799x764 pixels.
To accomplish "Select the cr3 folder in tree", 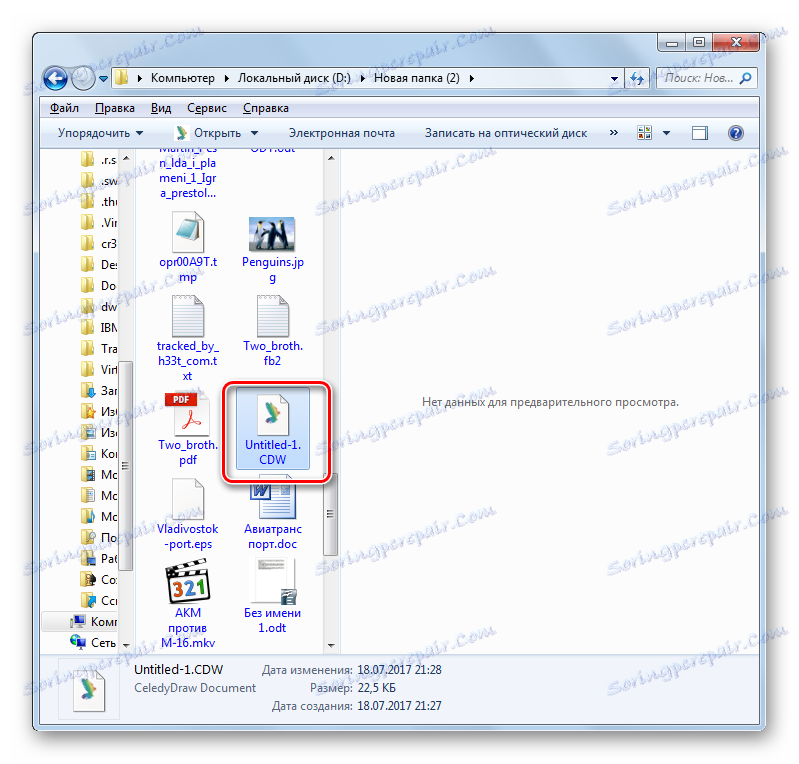I will pyautogui.click(x=99, y=244).
